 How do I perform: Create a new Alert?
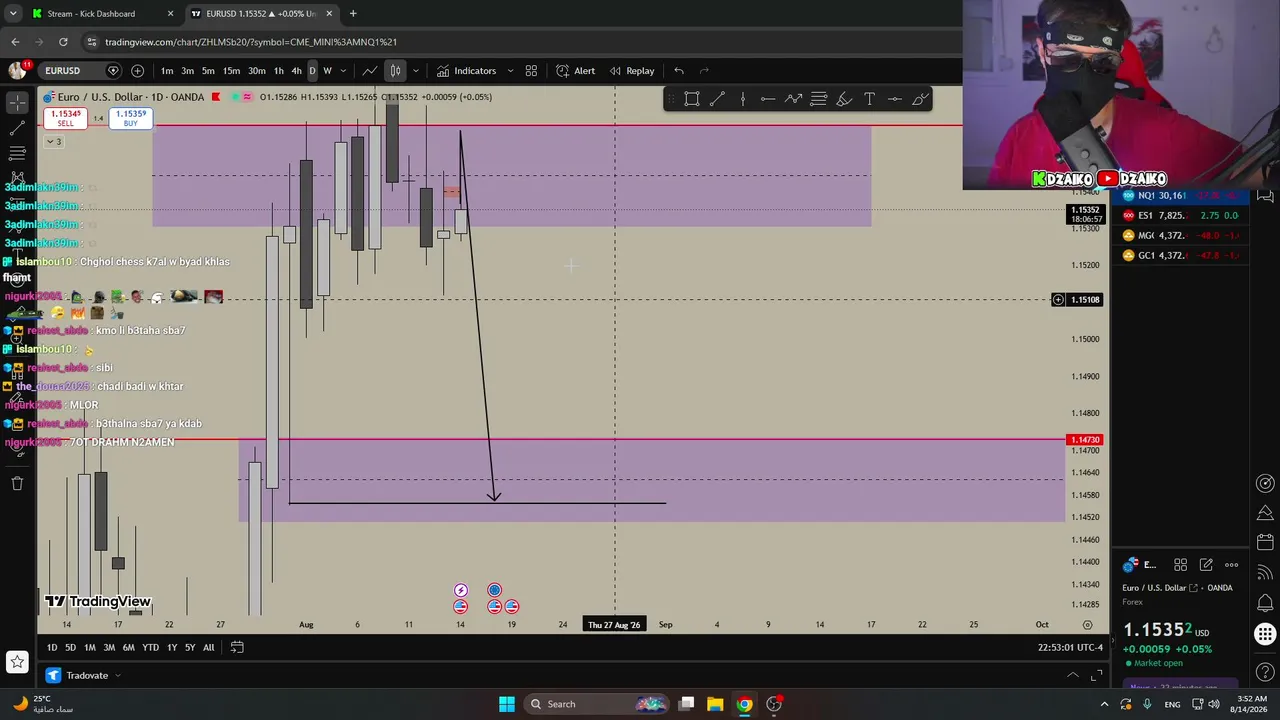pyautogui.click(x=575, y=71)
